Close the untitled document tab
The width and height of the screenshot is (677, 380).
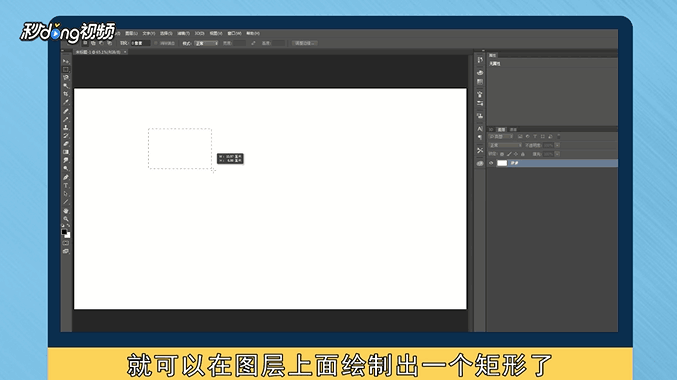point(125,52)
